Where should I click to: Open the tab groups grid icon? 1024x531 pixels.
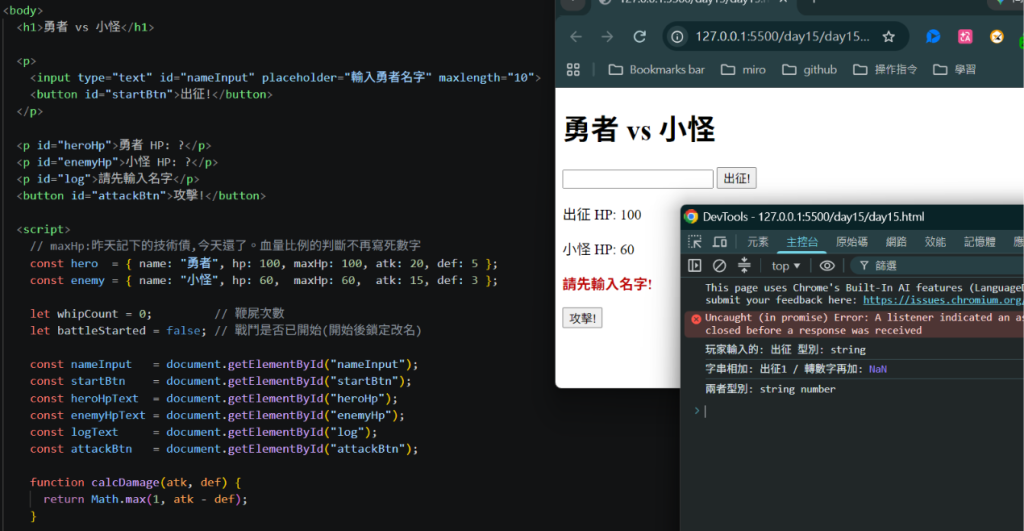click(x=573, y=69)
